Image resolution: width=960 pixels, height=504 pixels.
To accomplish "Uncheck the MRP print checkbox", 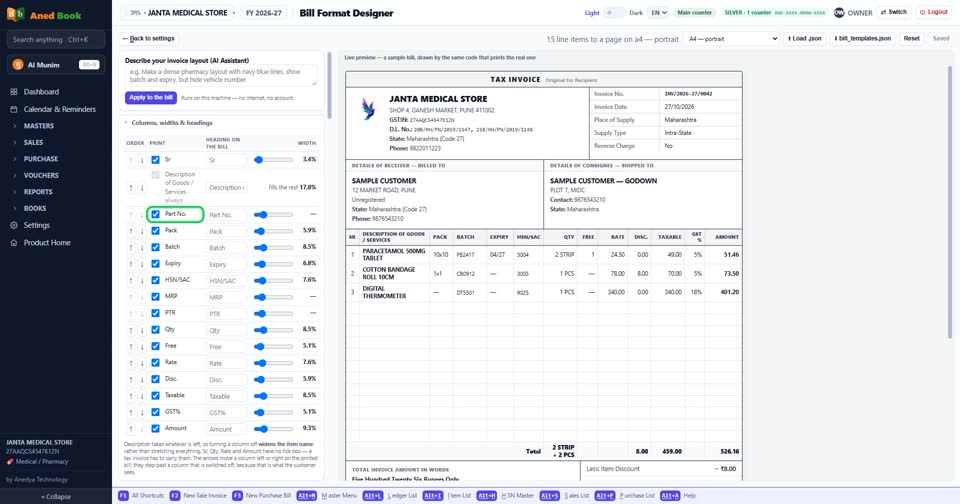I will tap(156, 297).
